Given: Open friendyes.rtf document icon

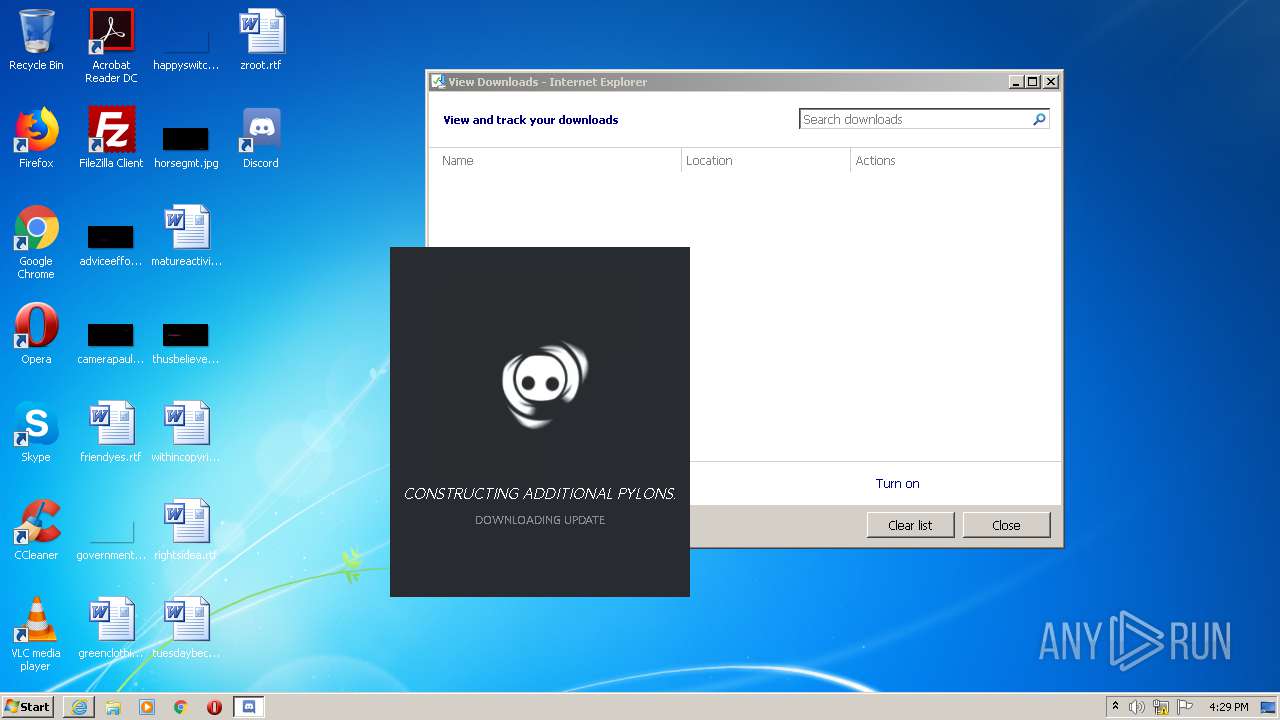Looking at the screenshot, I should tap(111, 433).
